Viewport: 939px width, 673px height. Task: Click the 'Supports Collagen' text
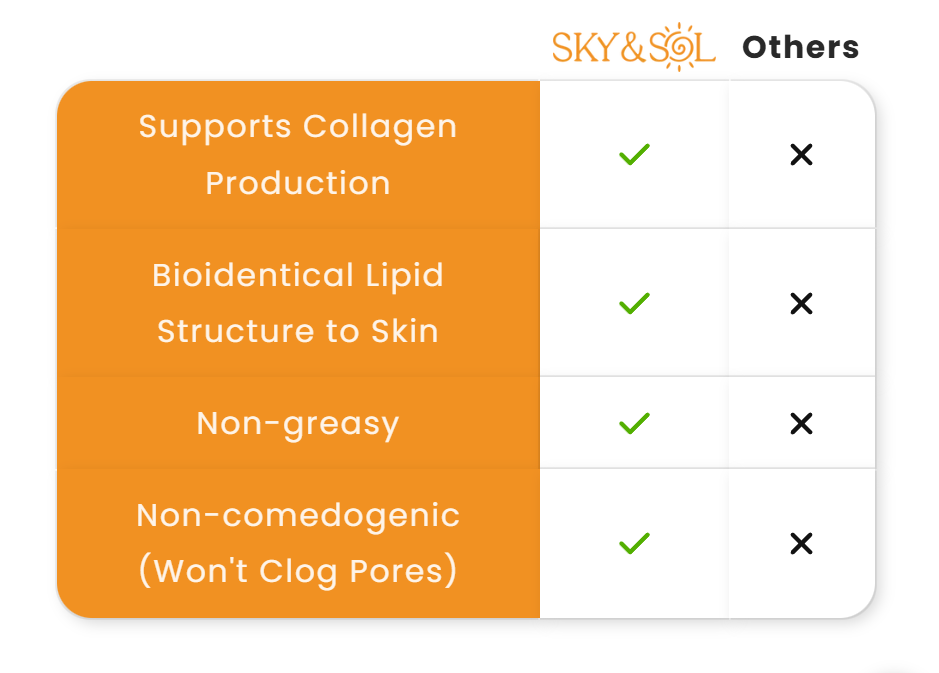coord(297,127)
